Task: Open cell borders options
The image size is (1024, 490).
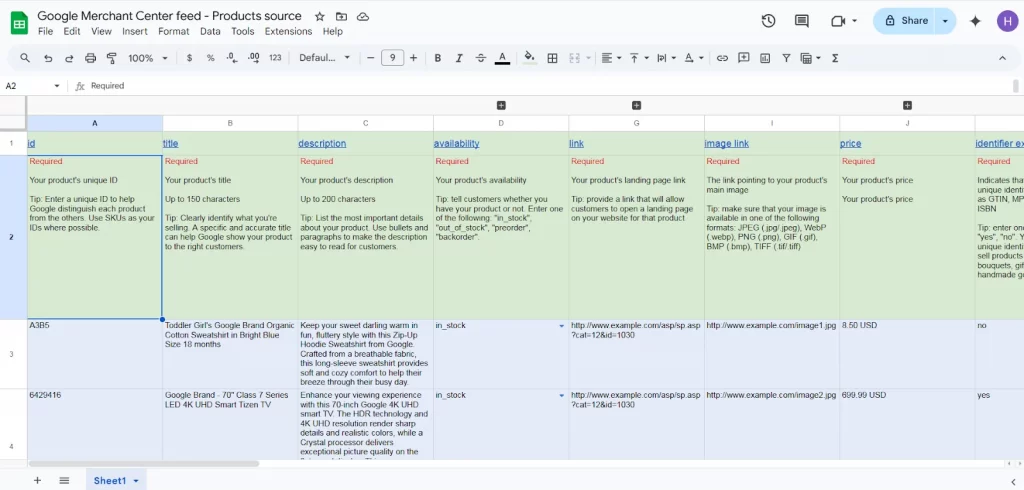Action: point(552,58)
